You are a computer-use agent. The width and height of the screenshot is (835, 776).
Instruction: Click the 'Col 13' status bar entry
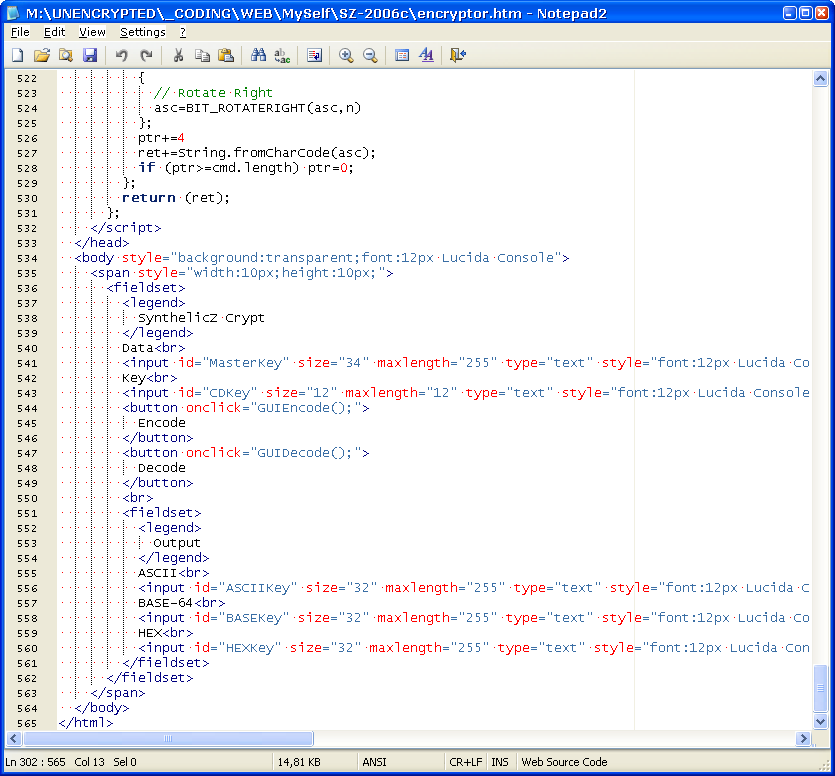click(x=89, y=762)
